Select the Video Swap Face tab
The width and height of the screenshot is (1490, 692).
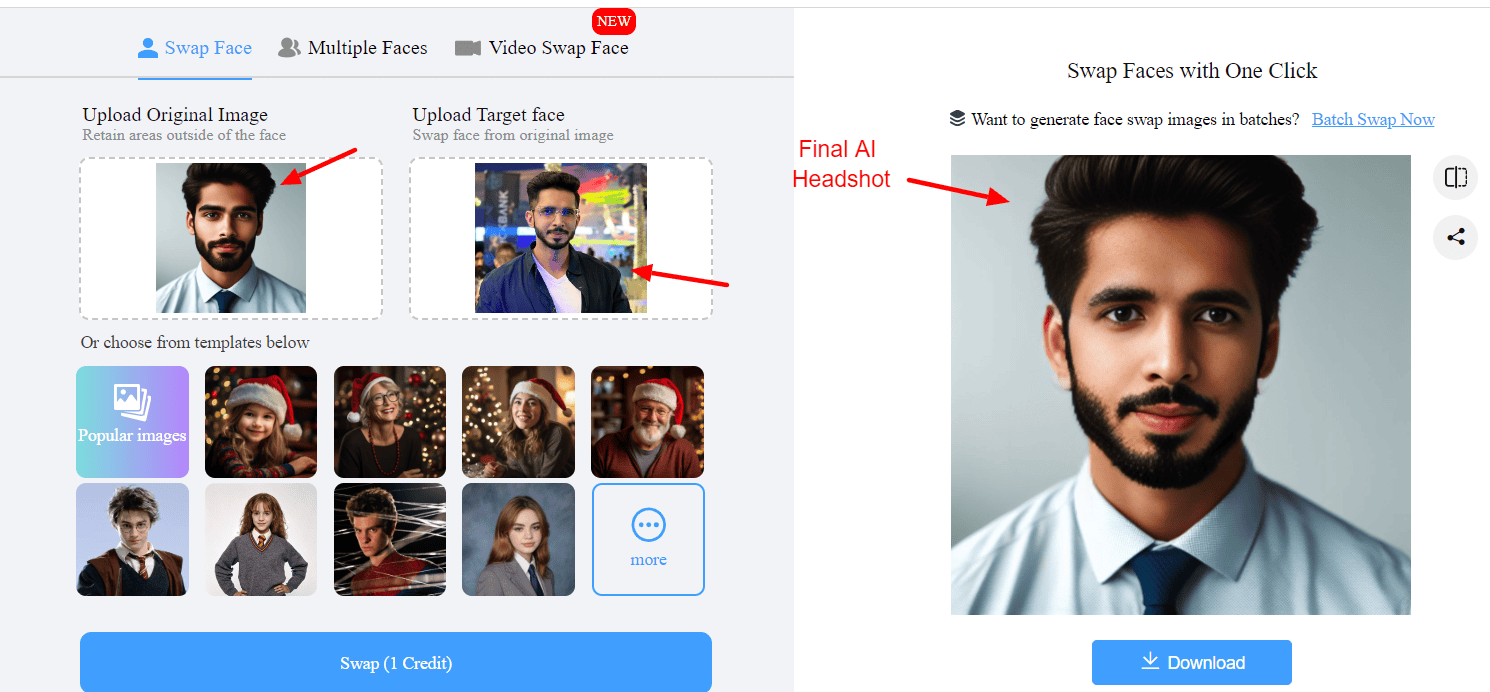click(542, 48)
